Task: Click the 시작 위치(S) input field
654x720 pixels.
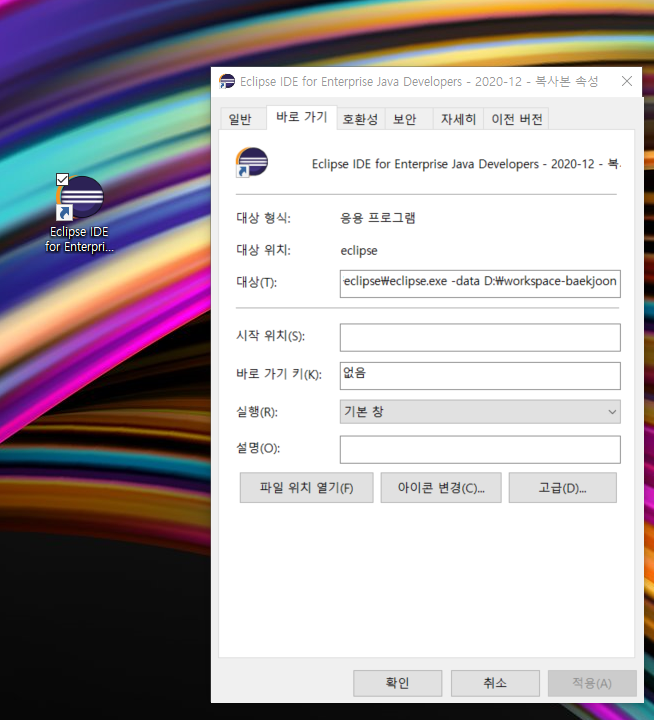Action: point(480,338)
